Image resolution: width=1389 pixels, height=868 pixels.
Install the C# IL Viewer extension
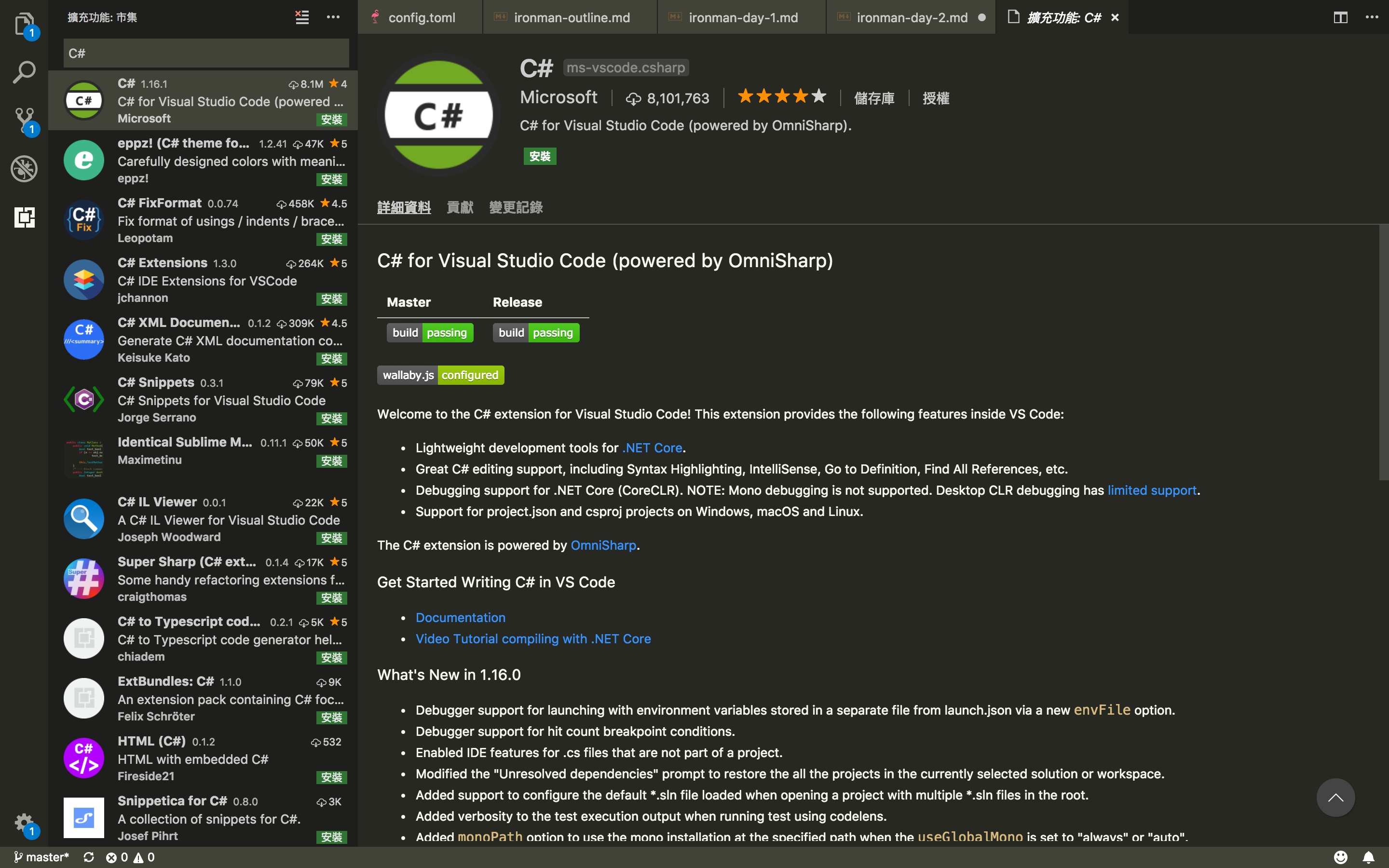pos(331,538)
